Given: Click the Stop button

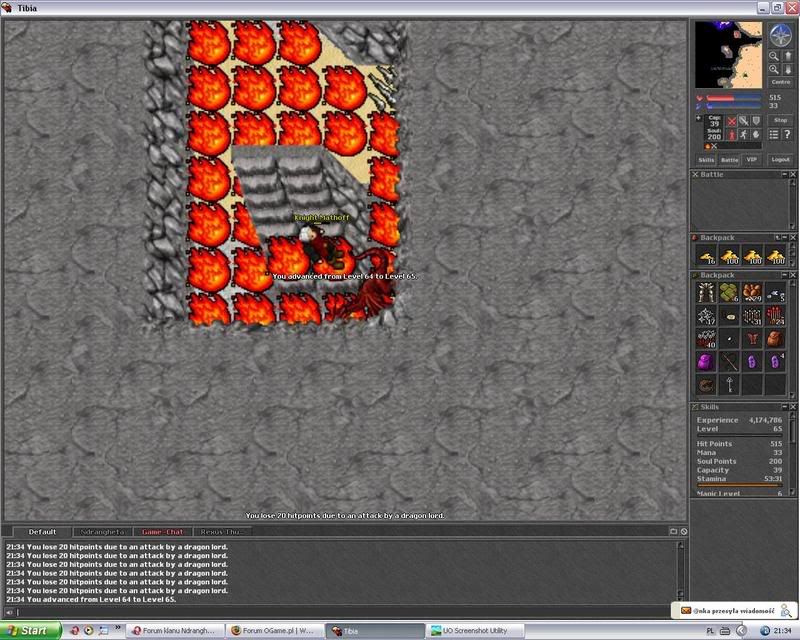Looking at the screenshot, I should [781, 120].
